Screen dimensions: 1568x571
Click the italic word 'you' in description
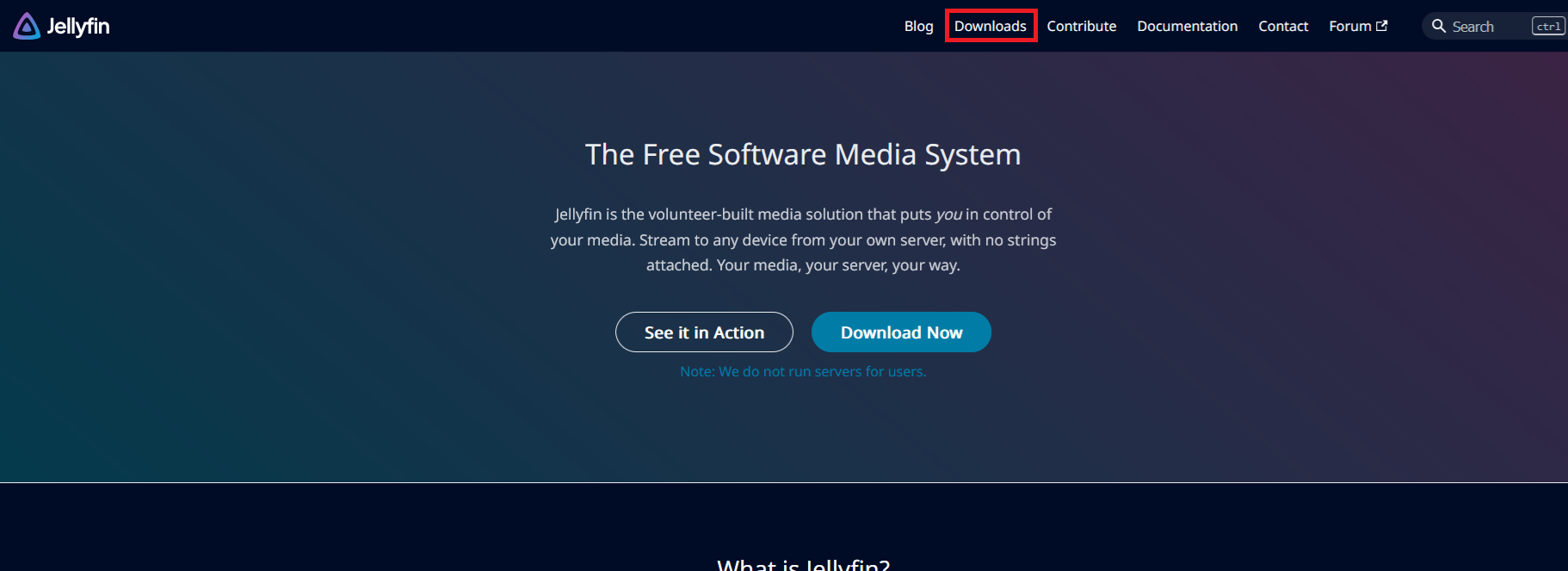(x=948, y=214)
